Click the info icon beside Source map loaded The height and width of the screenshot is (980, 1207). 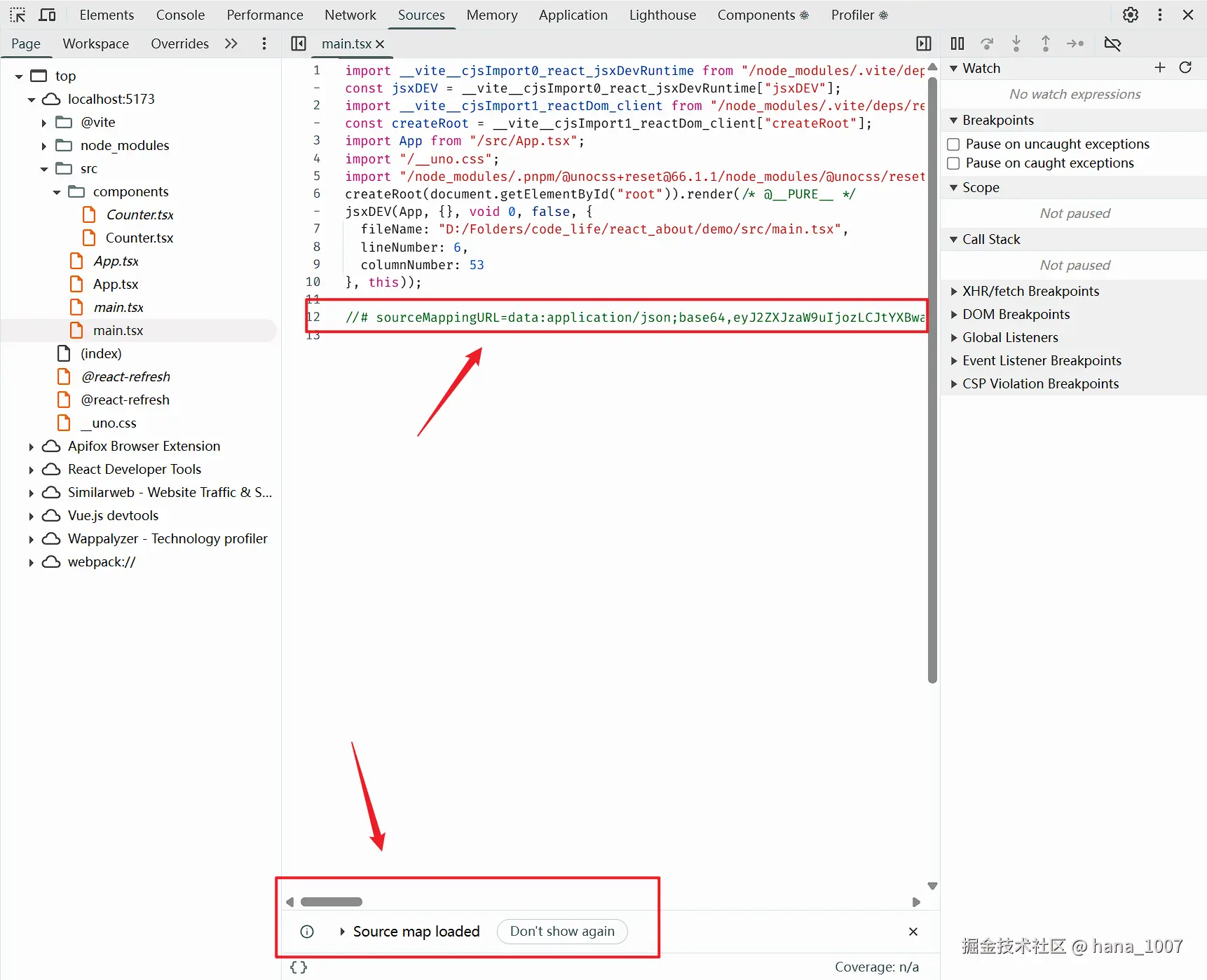point(307,932)
